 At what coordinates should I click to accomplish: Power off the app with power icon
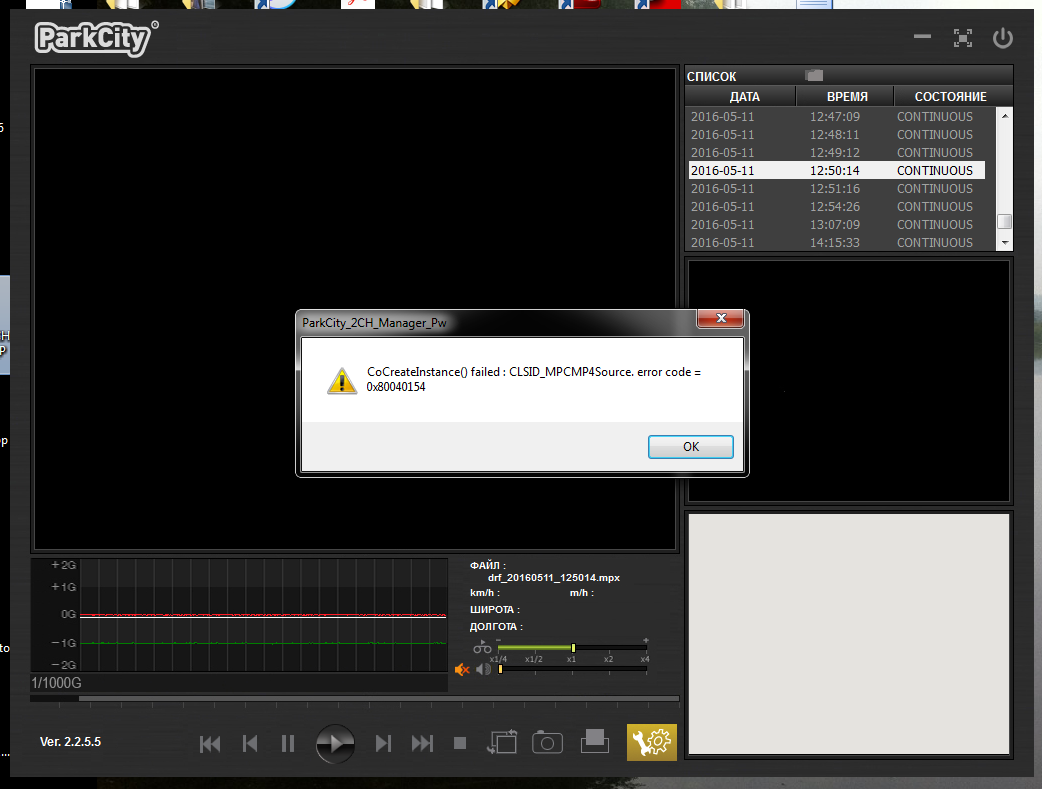[x=1002, y=39]
